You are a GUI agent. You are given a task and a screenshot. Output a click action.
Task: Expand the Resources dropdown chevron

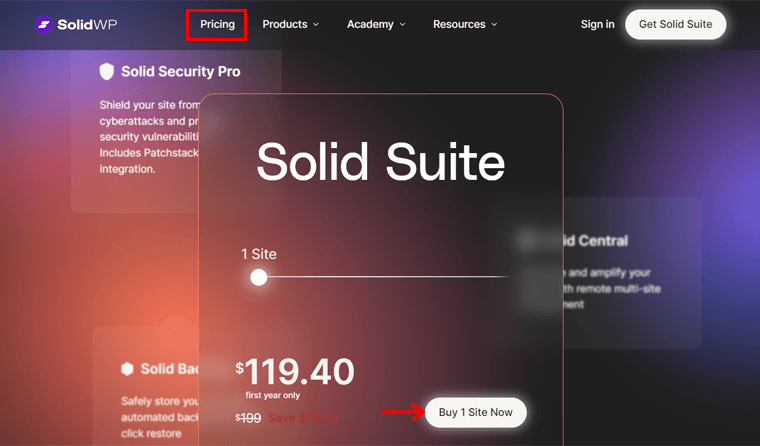pos(494,25)
